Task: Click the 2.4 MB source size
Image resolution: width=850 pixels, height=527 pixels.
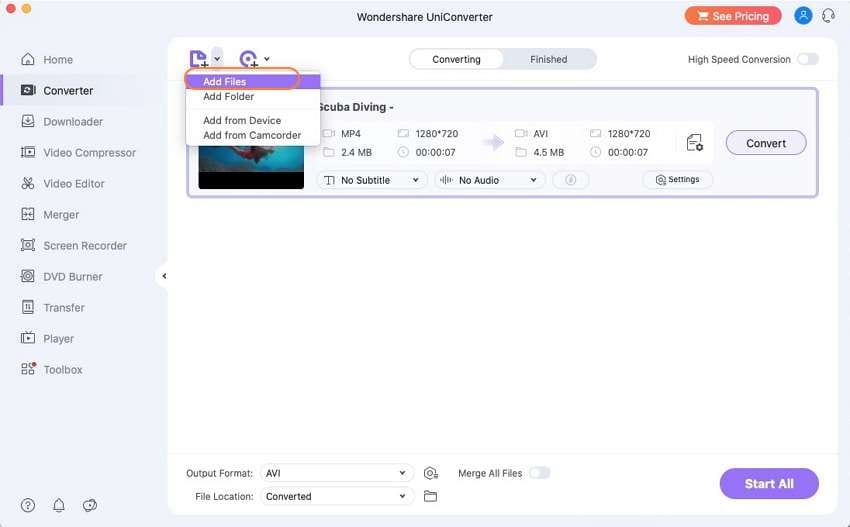Action: click(356, 152)
